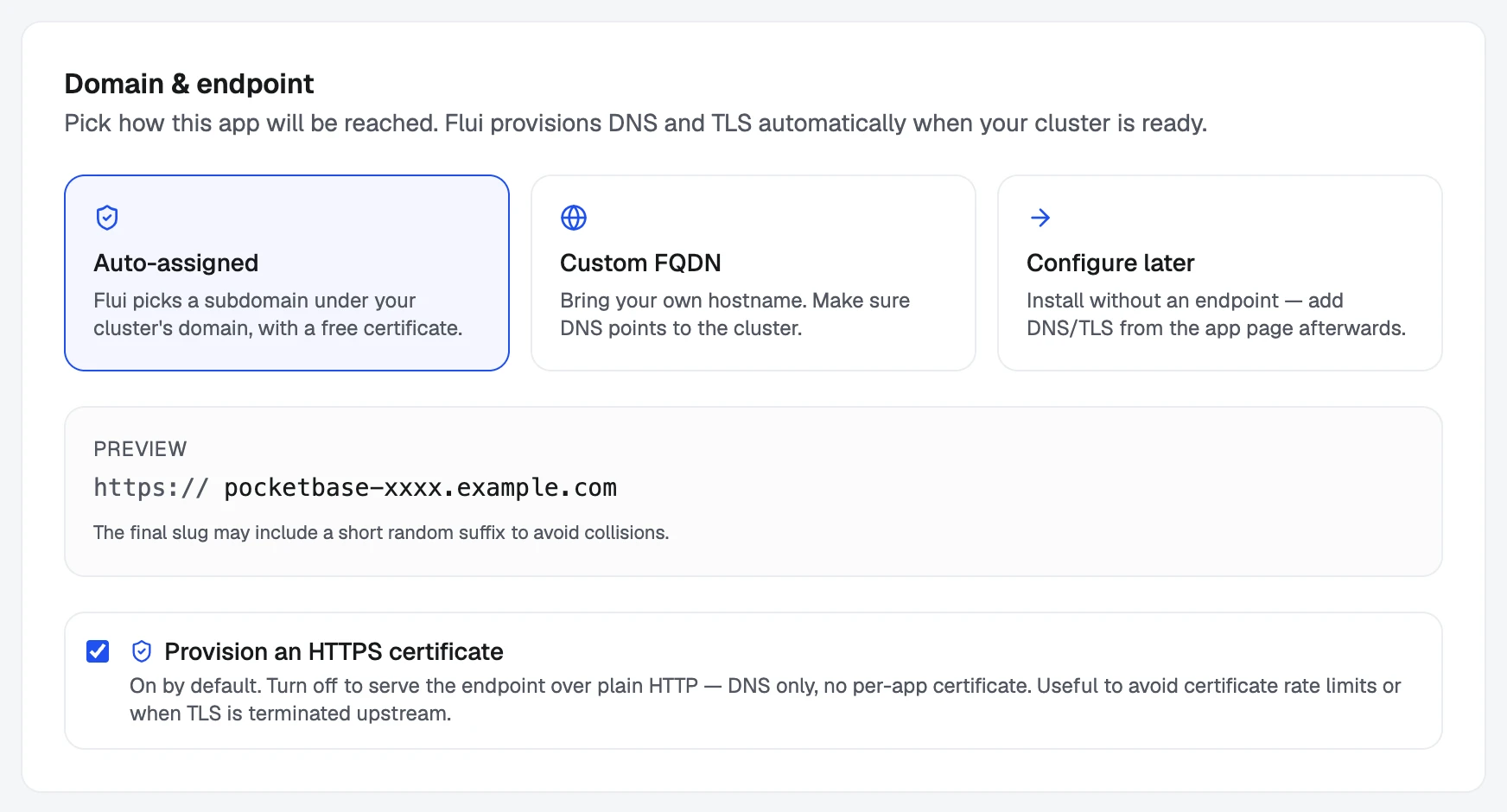Click the 'Flui picks a subdomain' description
1507x812 pixels.
coord(278,314)
